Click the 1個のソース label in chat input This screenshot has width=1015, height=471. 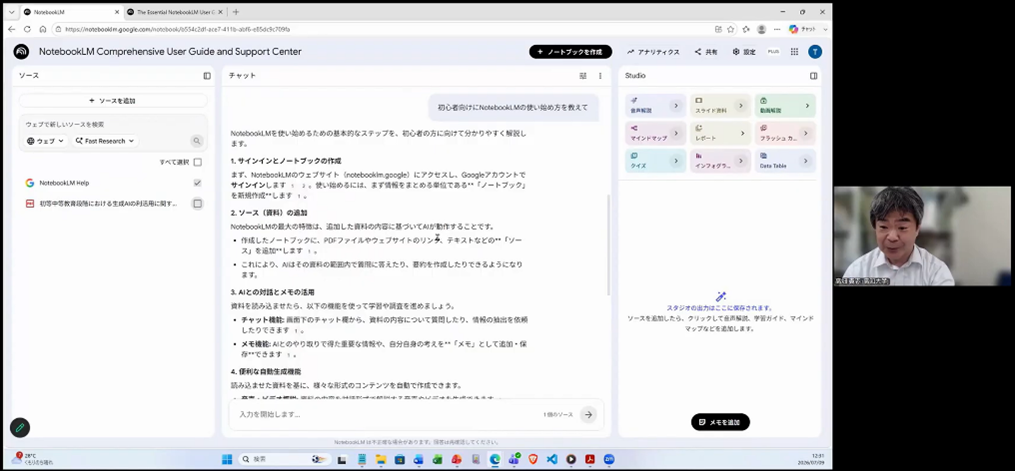[x=558, y=415]
